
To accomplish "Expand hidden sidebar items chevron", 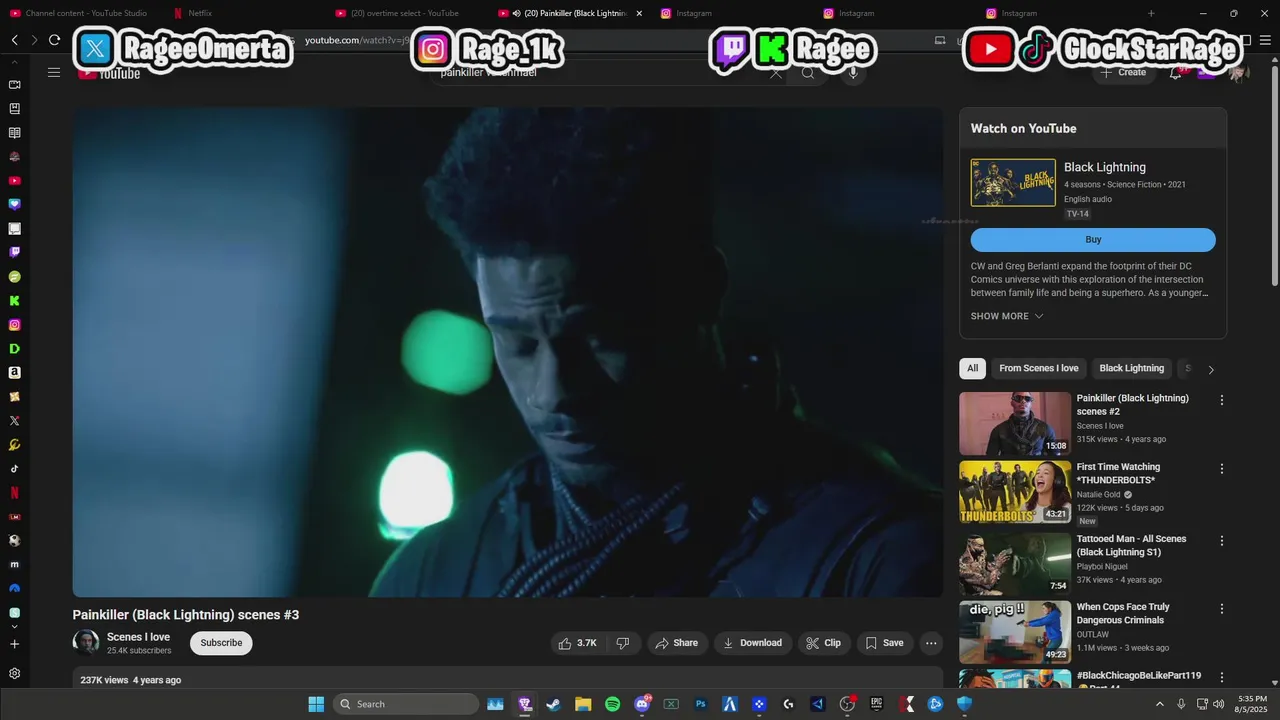I will (14, 627).
